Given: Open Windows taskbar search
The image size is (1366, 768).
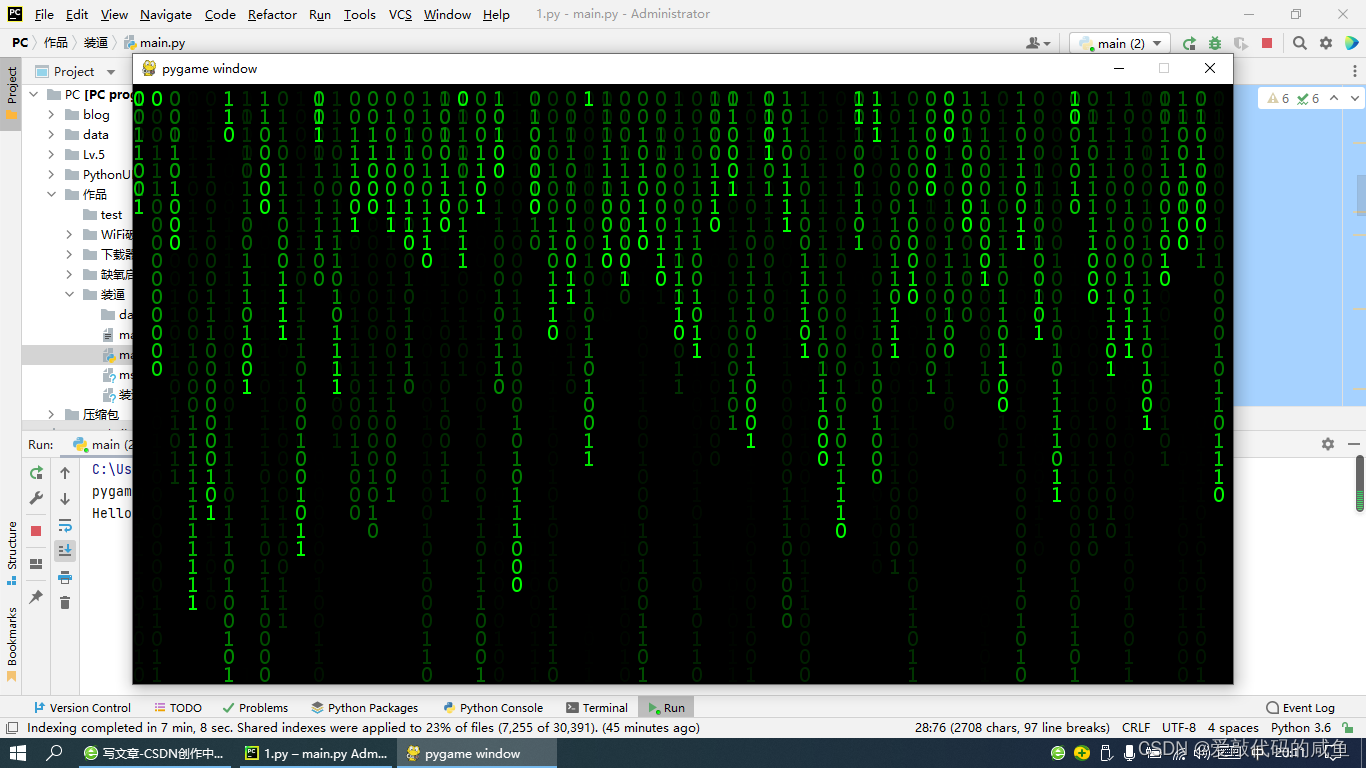Looking at the screenshot, I should pos(55,753).
